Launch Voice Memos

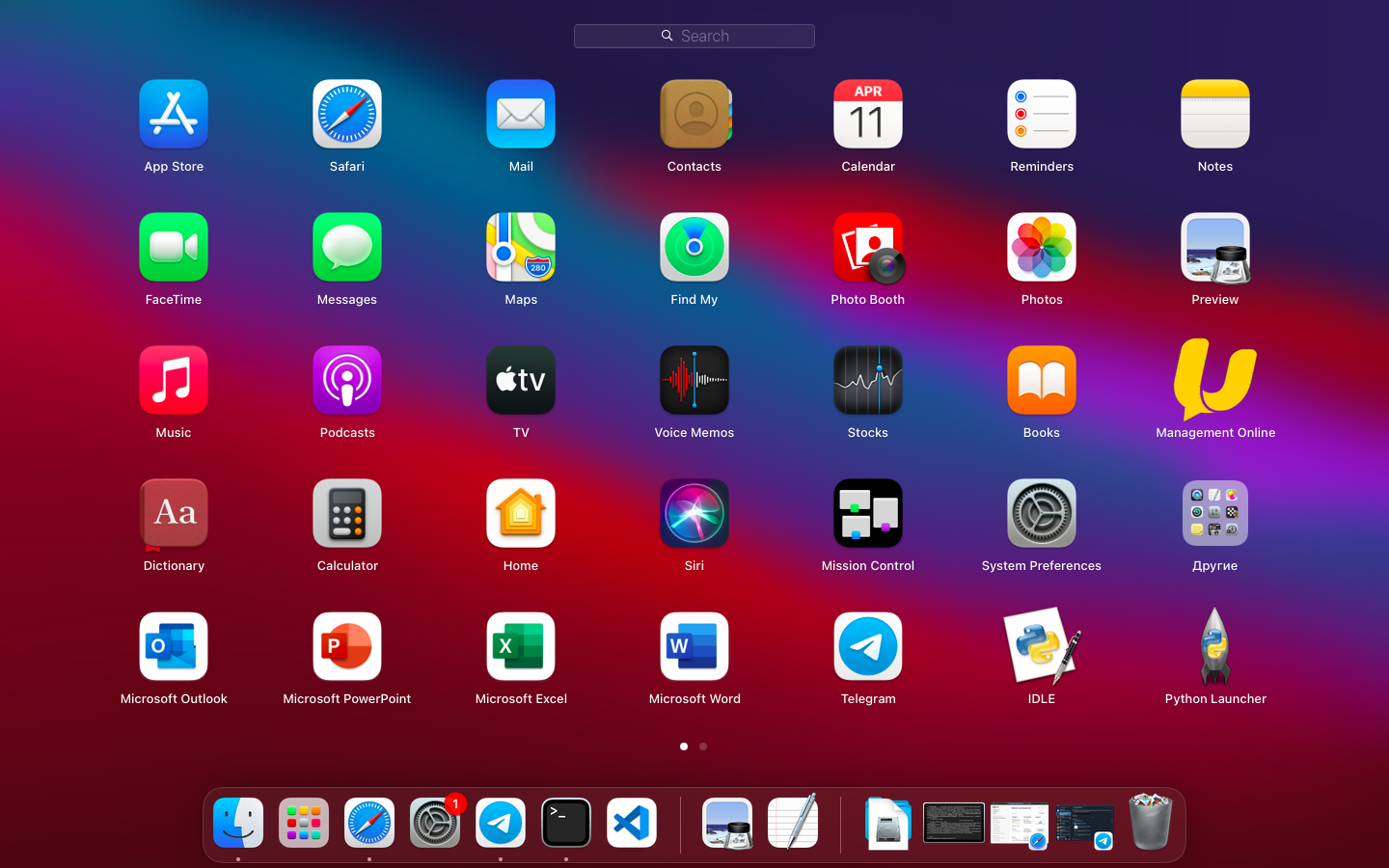click(694, 381)
